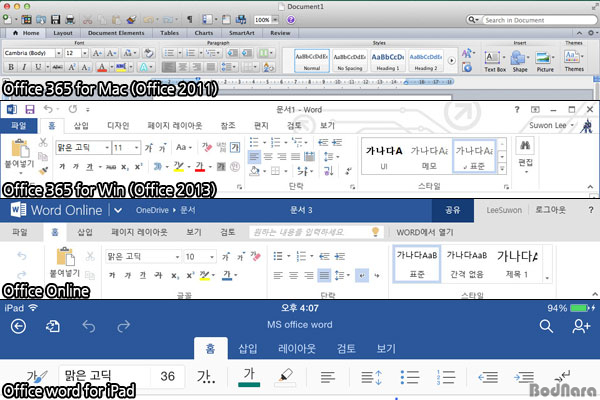Open font size 11 dropdown in Word 2013
This screenshot has height=400, width=600.
click(x=136, y=147)
